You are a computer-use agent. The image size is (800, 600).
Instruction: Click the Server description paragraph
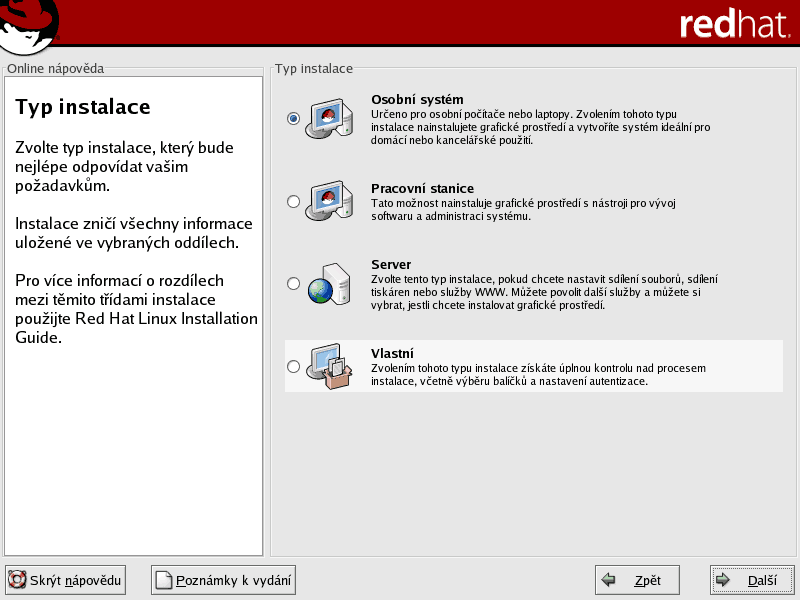[544, 292]
